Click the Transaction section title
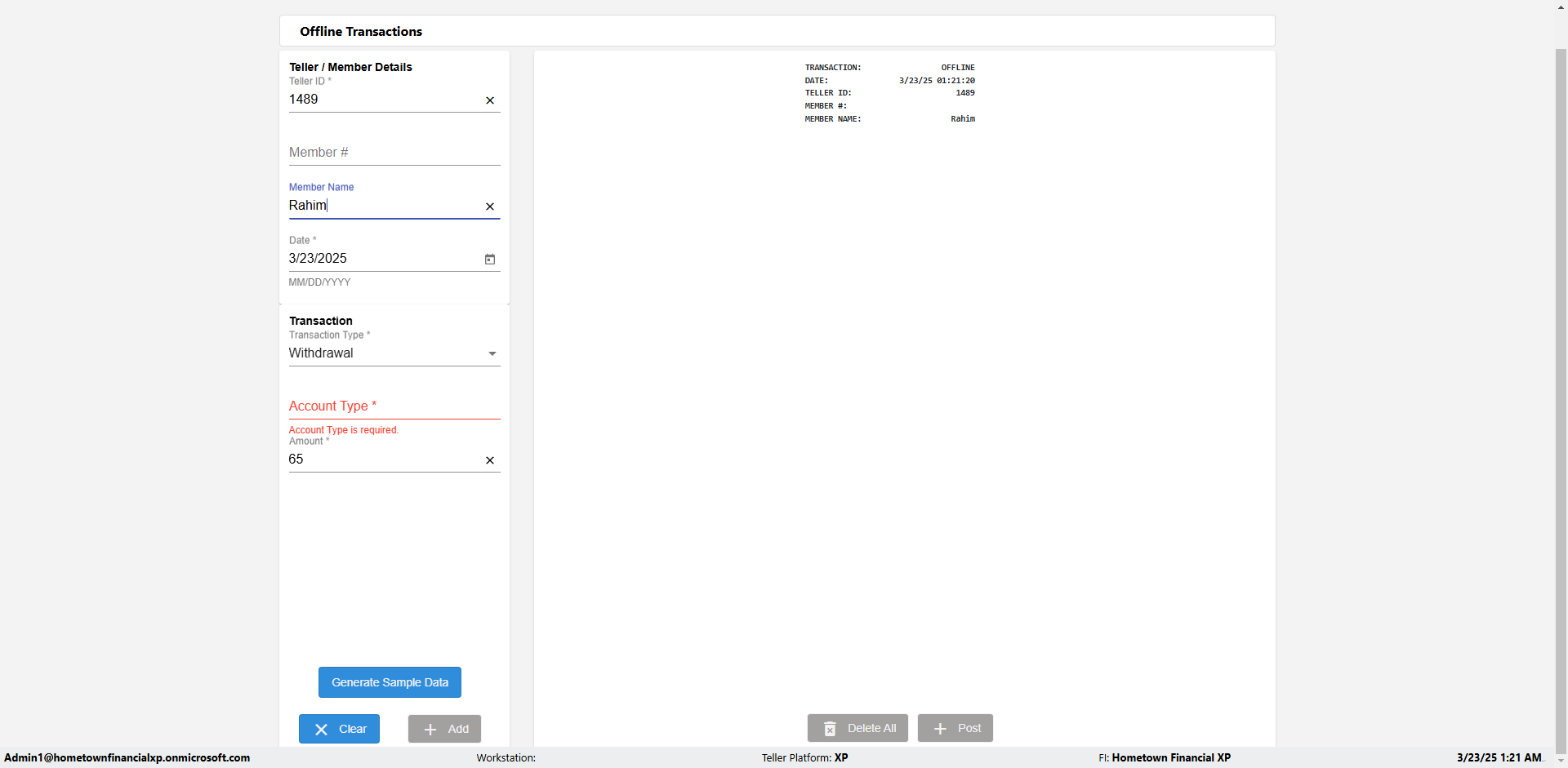Screen dimensions: 1568x768 click(321, 321)
